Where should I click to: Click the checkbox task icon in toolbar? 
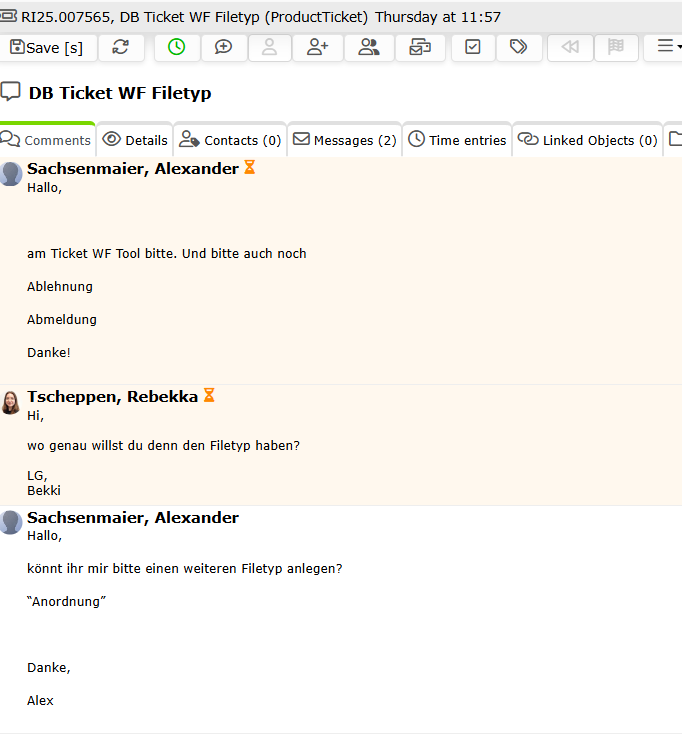473,47
